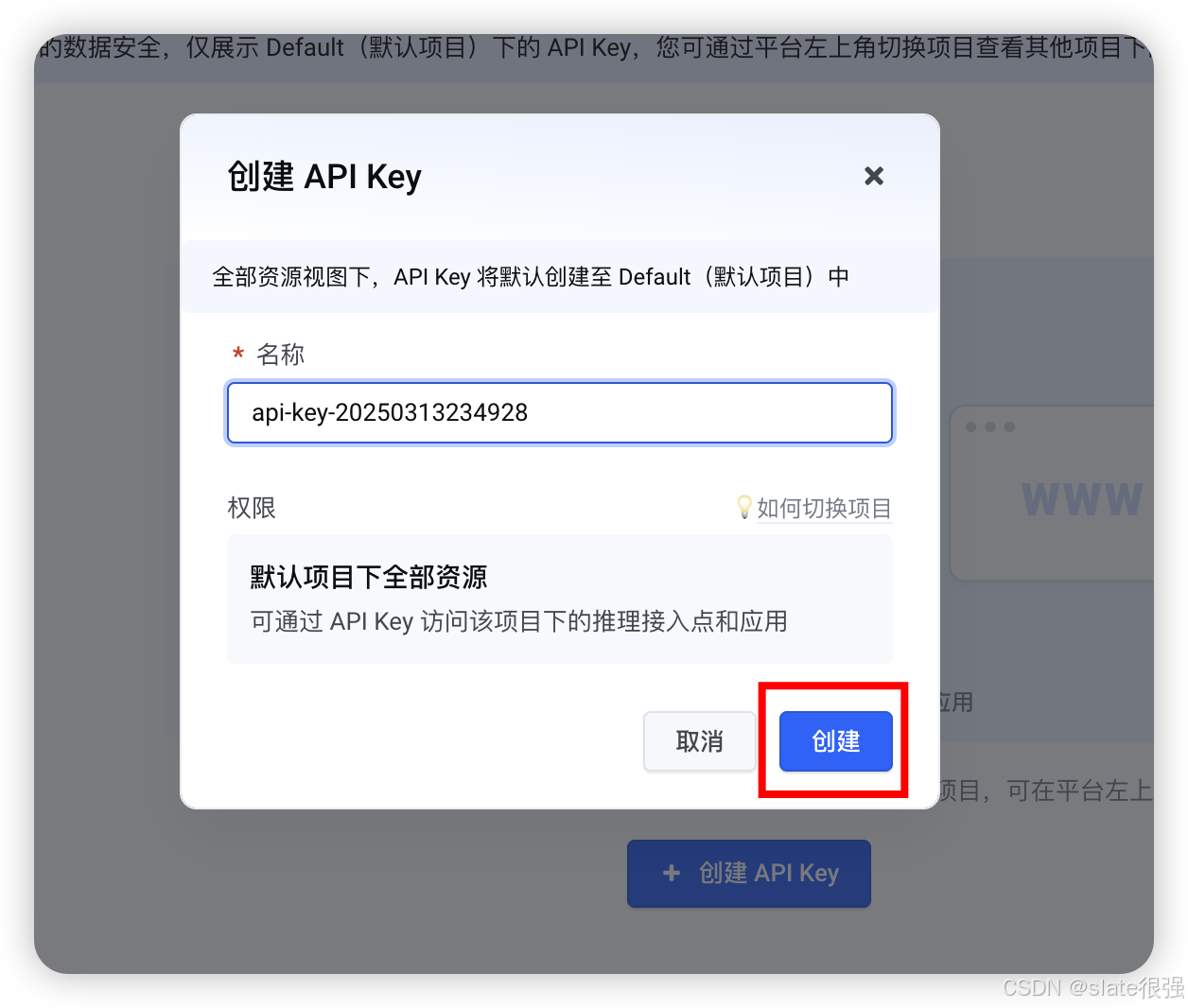
Task: Cancel with the 取消 button
Action: tap(700, 741)
